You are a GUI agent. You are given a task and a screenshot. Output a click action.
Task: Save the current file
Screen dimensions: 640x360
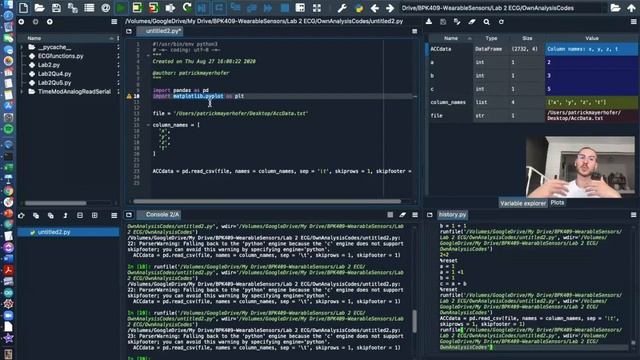pos(56,8)
